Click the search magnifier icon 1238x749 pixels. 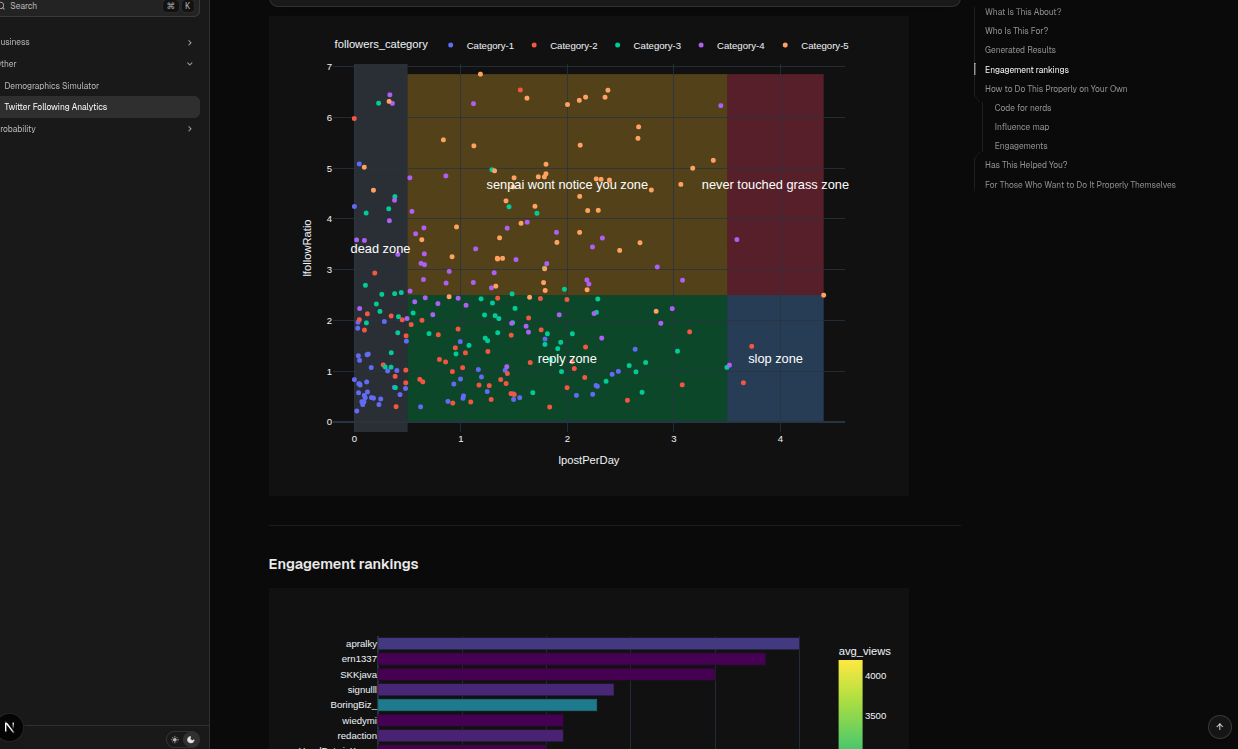tap(2, 6)
